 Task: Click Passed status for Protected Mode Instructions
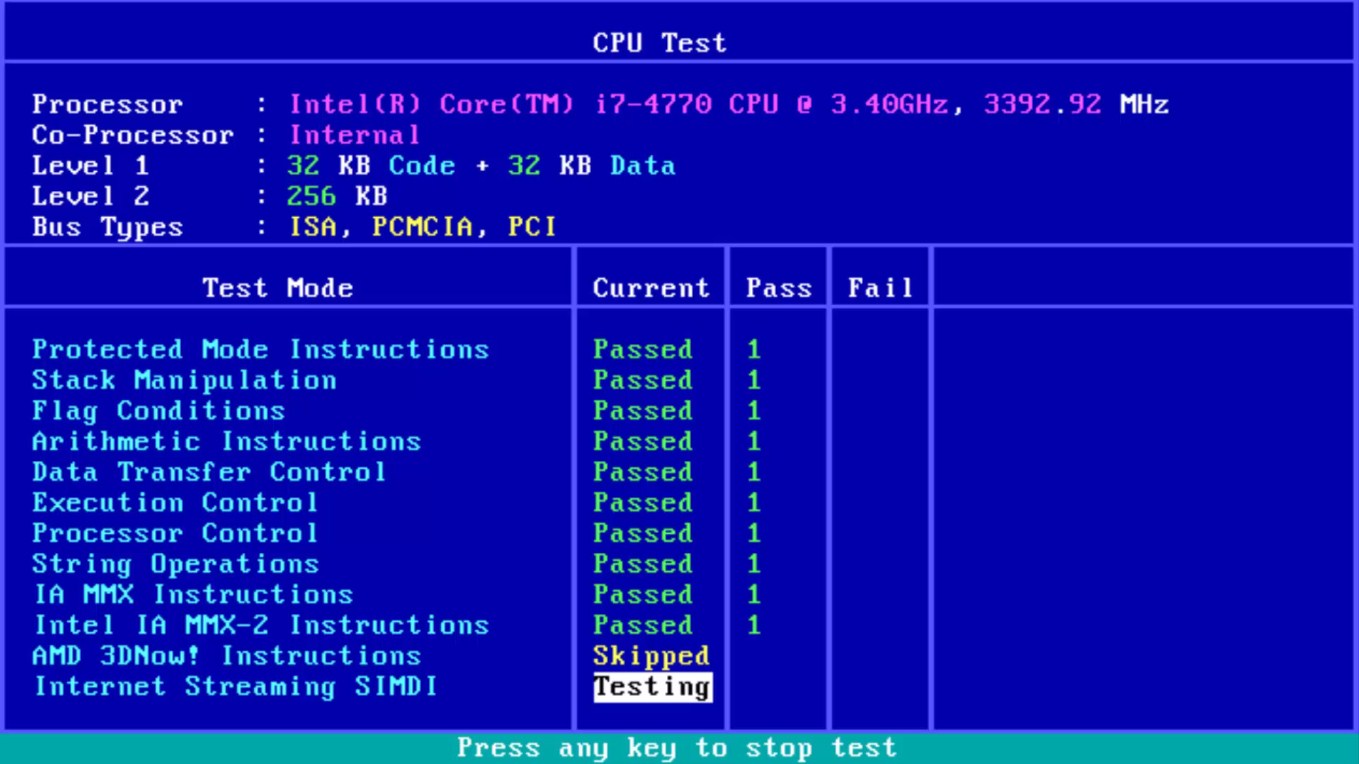[x=642, y=349]
